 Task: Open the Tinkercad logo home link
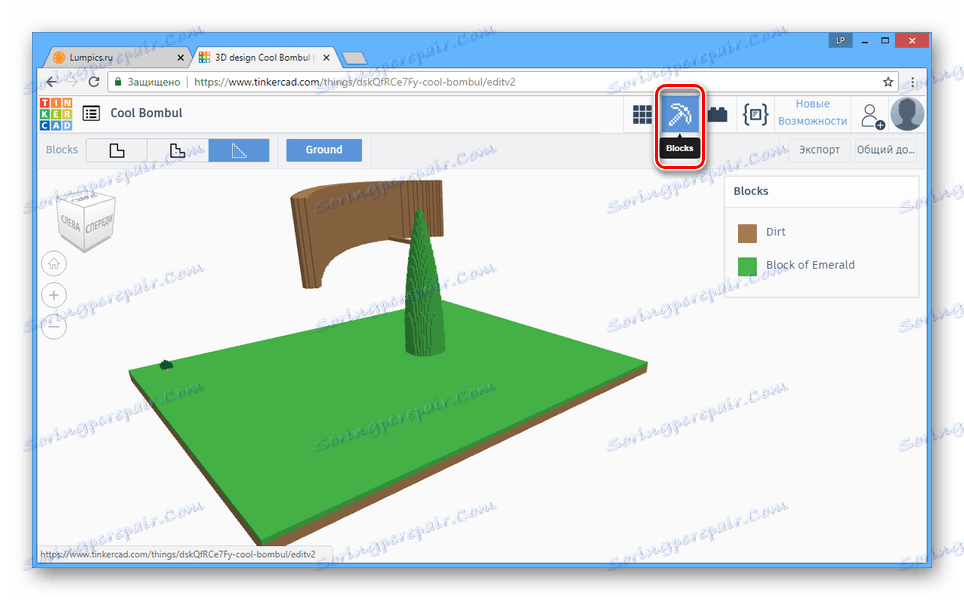coord(56,114)
